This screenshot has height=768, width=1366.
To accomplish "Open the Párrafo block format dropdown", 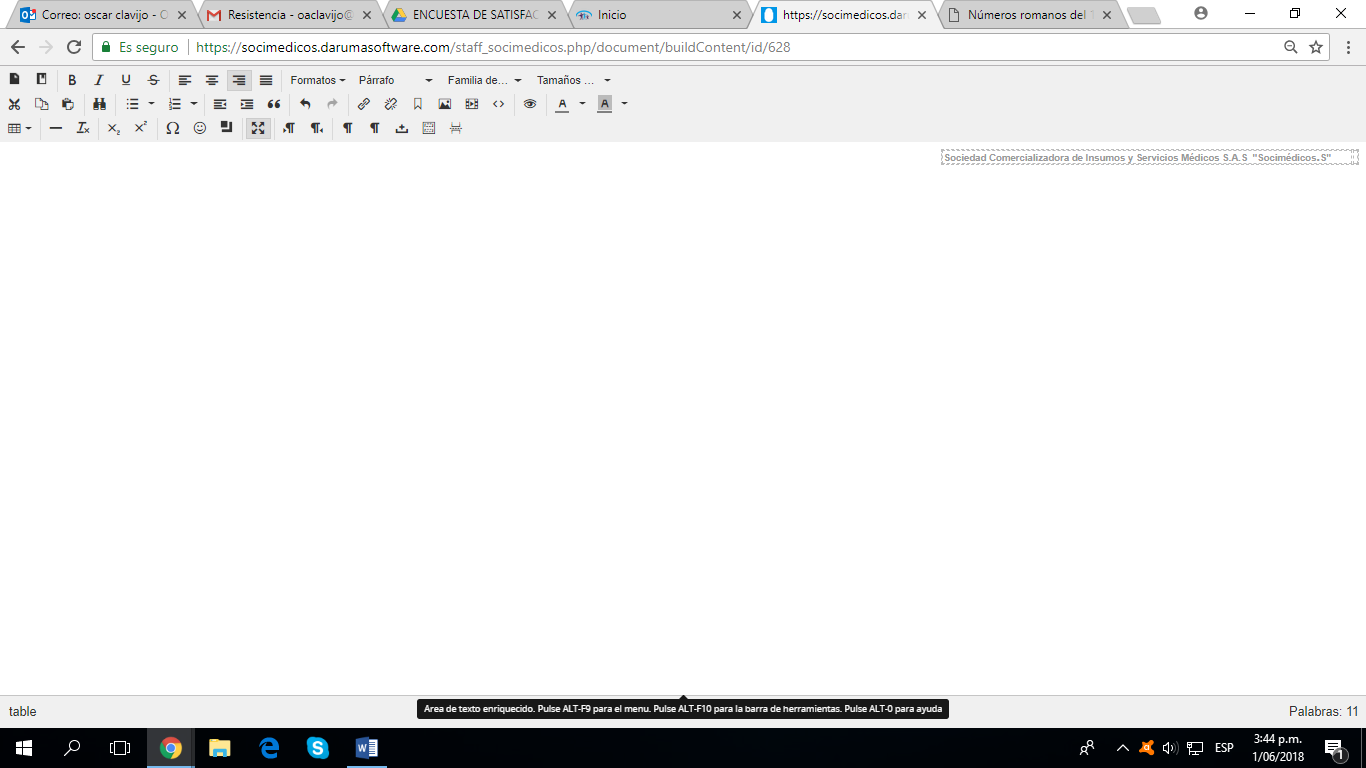I will (395, 80).
